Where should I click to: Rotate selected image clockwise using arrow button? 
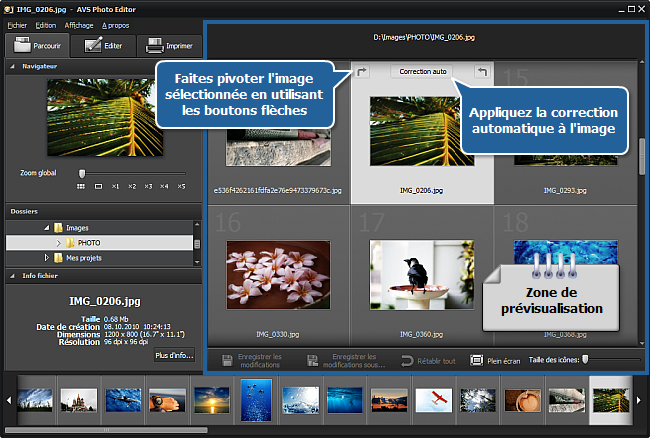[x=362, y=72]
